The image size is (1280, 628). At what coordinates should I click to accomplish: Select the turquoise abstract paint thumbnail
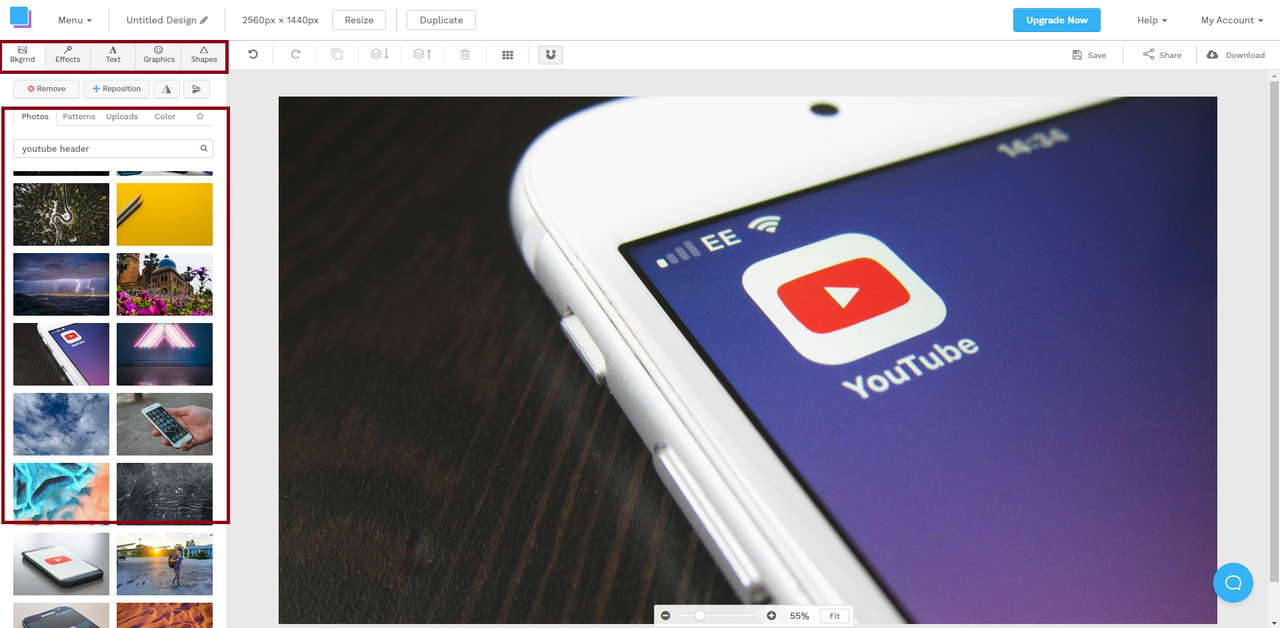(x=61, y=492)
